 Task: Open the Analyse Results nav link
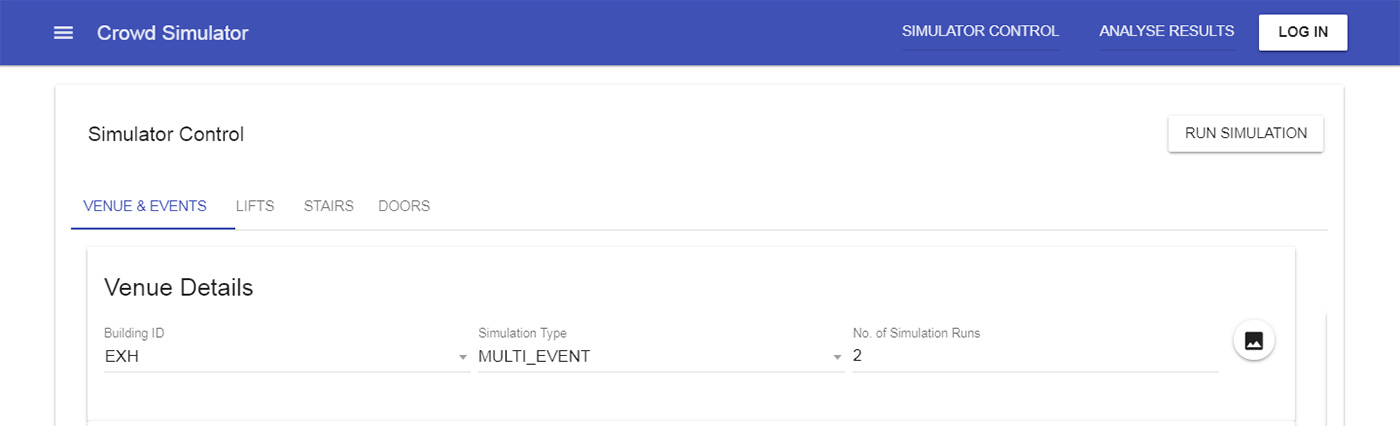(1167, 32)
